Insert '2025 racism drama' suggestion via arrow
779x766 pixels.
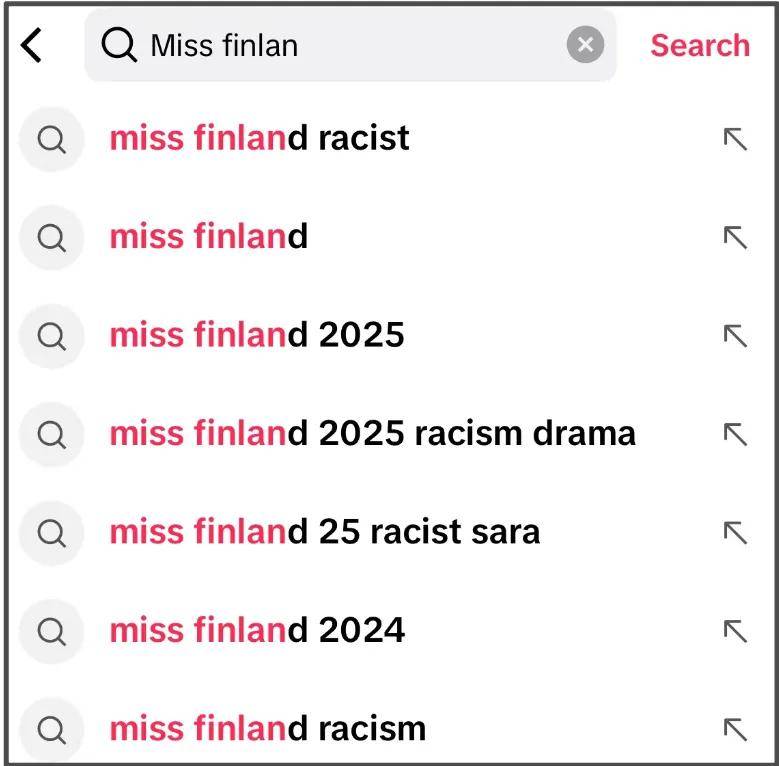(735, 433)
